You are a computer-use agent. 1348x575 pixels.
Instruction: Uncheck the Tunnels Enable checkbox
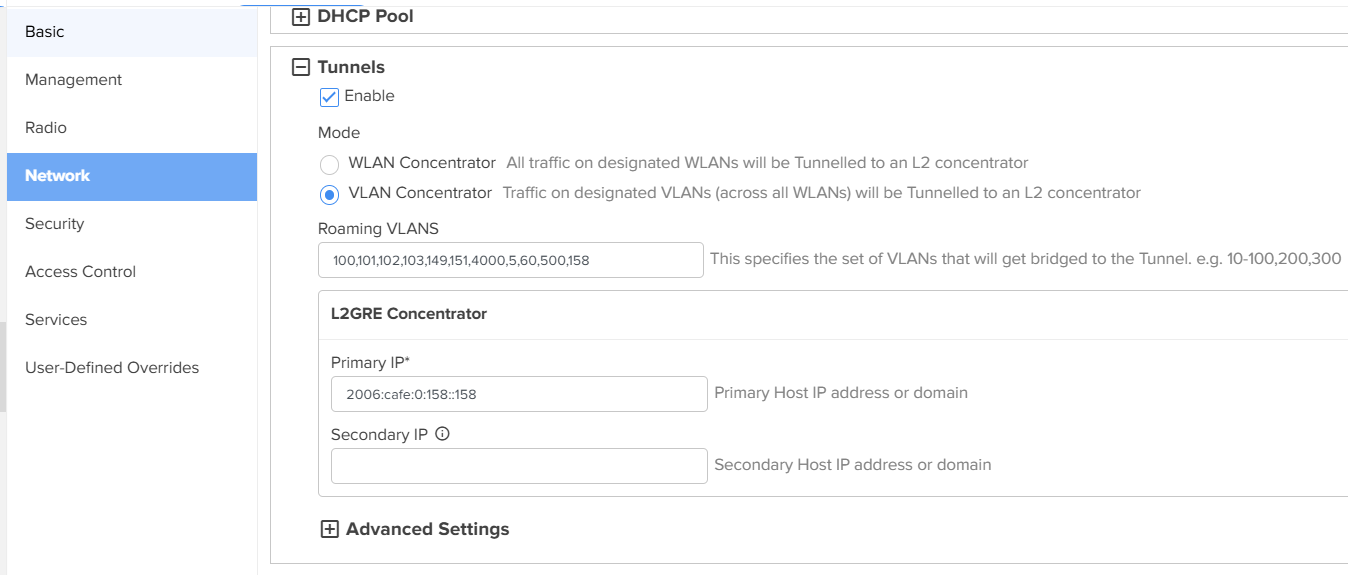pyautogui.click(x=329, y=97)
